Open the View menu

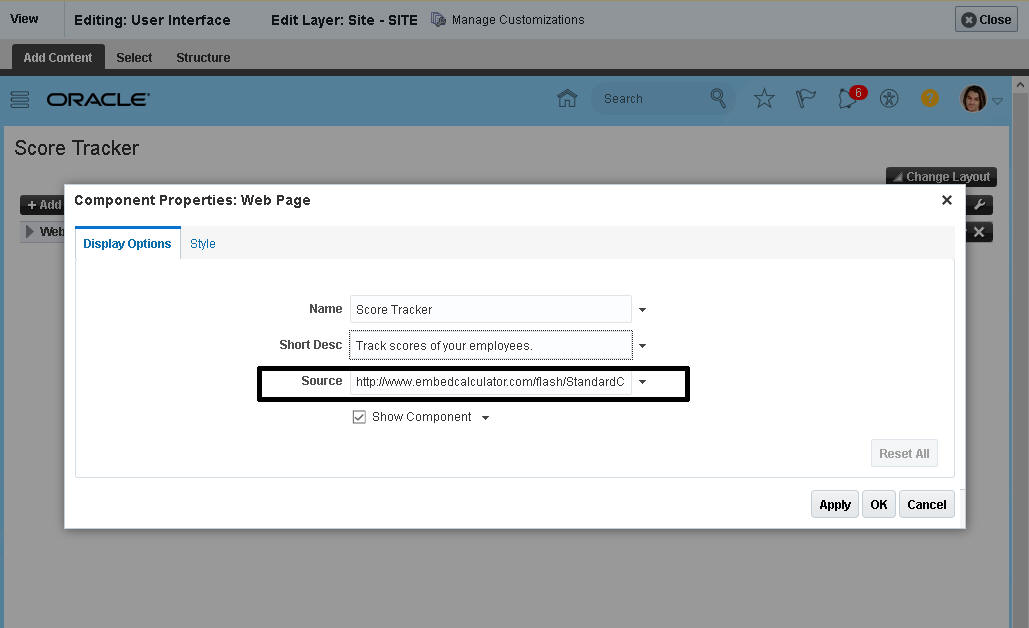click(24, 18)
